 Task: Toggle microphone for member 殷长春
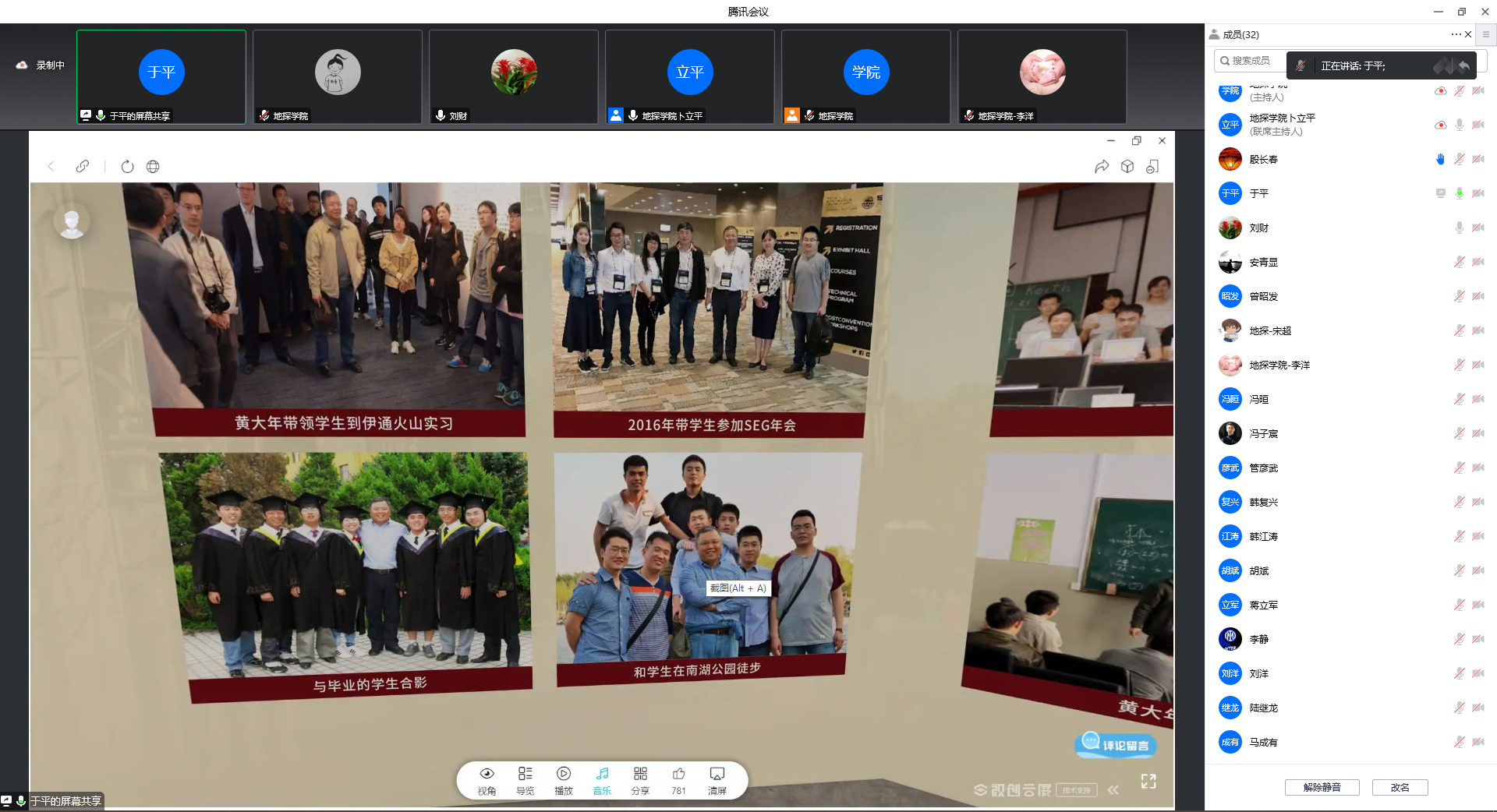click(x=1459, y=160)
